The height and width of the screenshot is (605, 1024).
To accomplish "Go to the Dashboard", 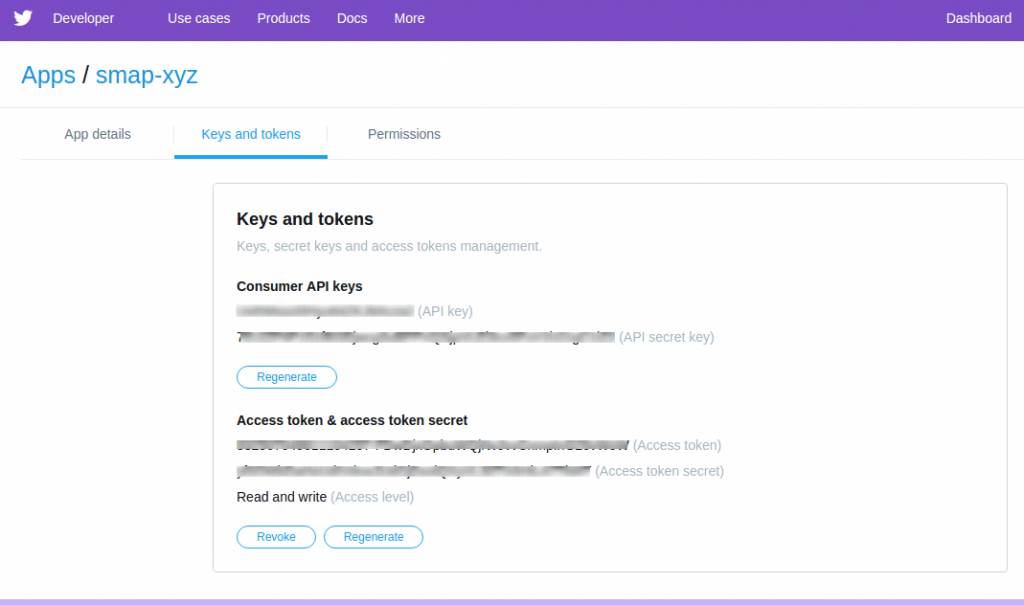I will pos(978,18).
